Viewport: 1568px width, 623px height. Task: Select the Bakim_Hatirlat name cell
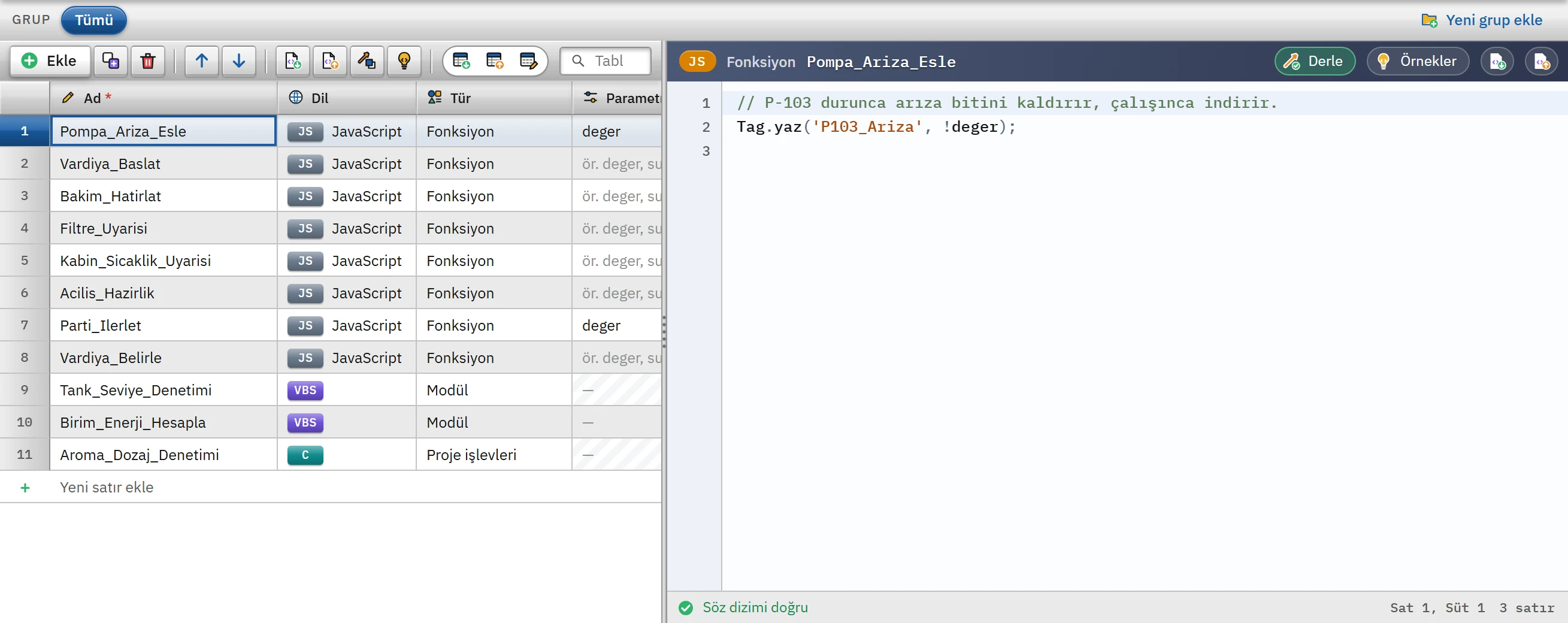coord(163,196)
